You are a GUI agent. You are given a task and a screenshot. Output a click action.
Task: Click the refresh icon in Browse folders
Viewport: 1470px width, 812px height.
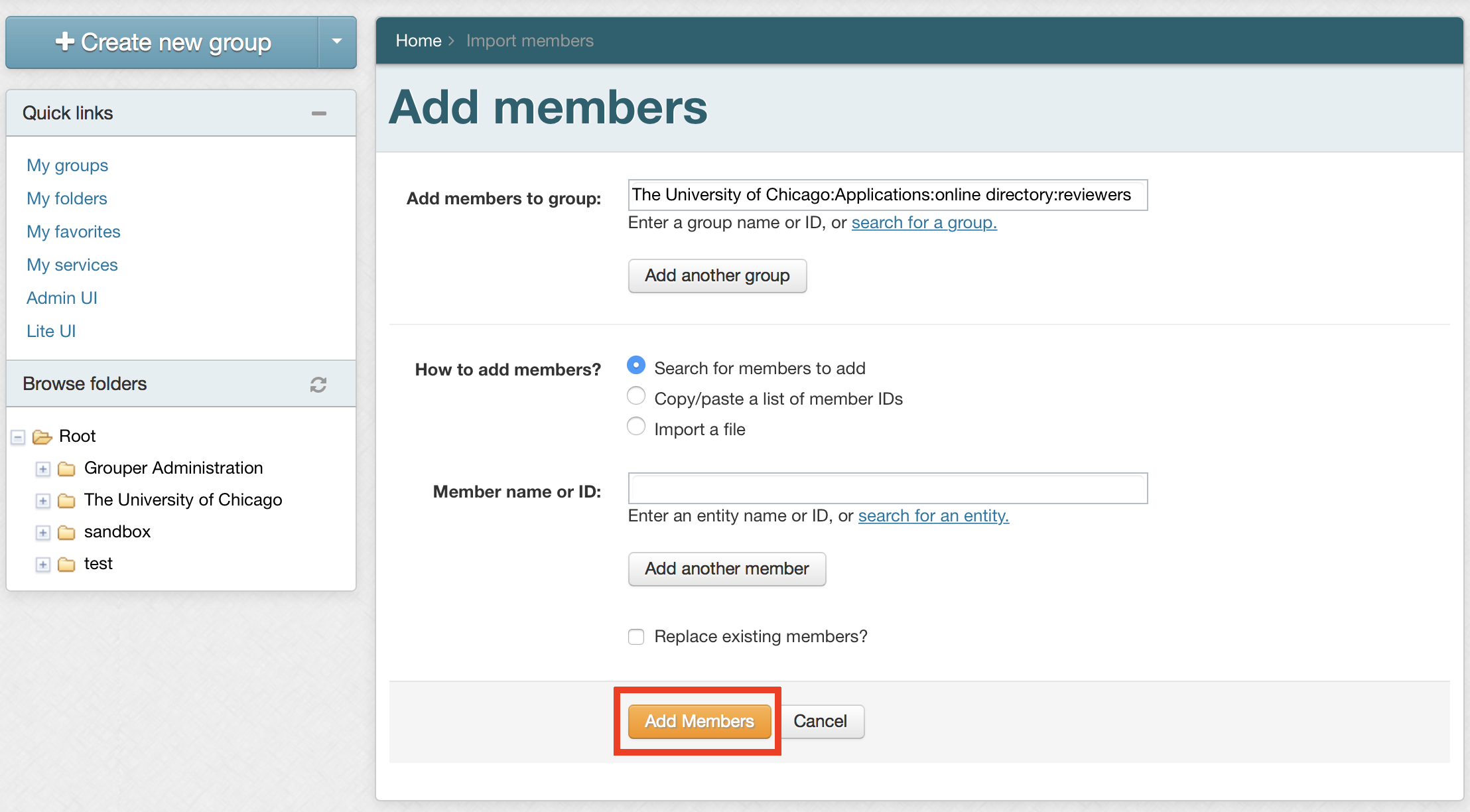pos(318,384)
